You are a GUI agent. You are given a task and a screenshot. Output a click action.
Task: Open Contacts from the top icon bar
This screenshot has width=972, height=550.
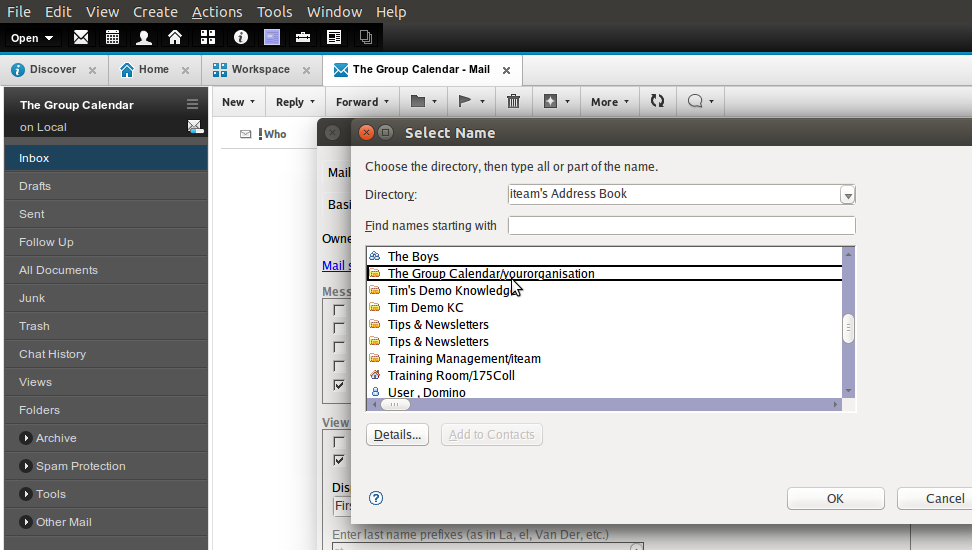pyautogui.click(x=144, y=38)
